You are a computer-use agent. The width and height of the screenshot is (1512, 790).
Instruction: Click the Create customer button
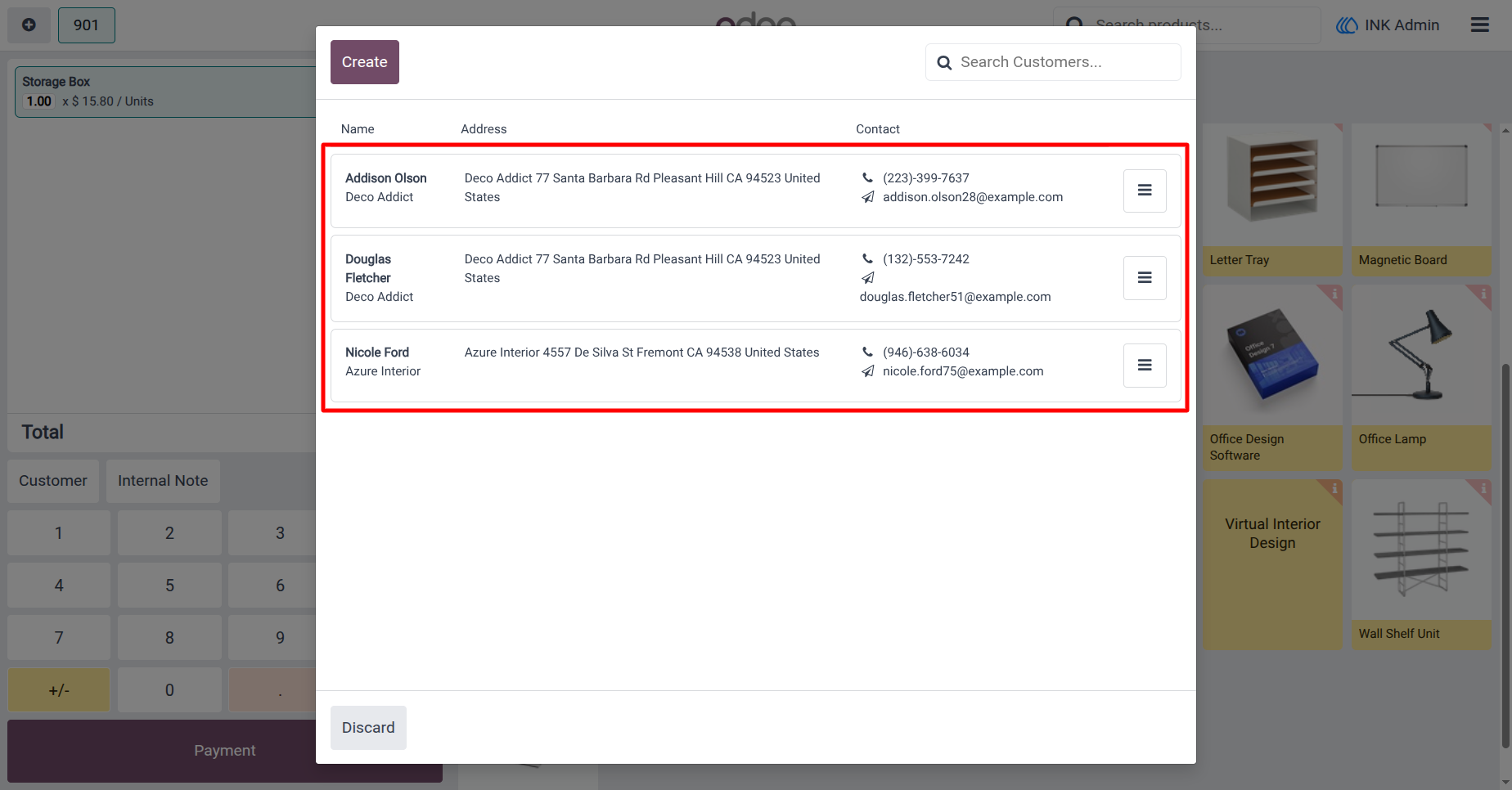(365, 62)
